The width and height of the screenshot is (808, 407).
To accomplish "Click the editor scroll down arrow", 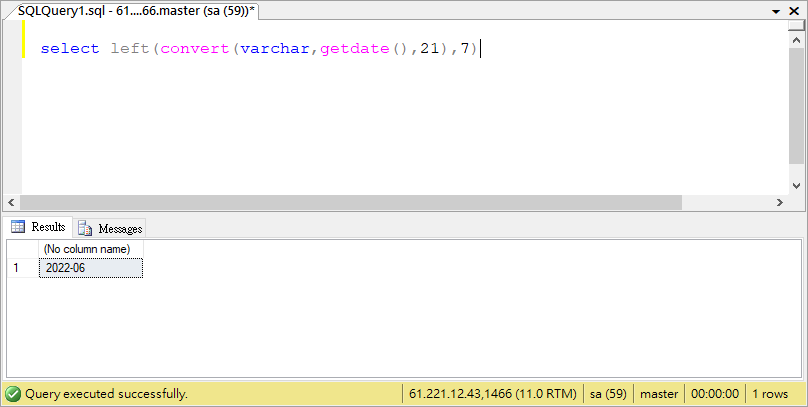I will pyautogui.click(x=797, y=185).
